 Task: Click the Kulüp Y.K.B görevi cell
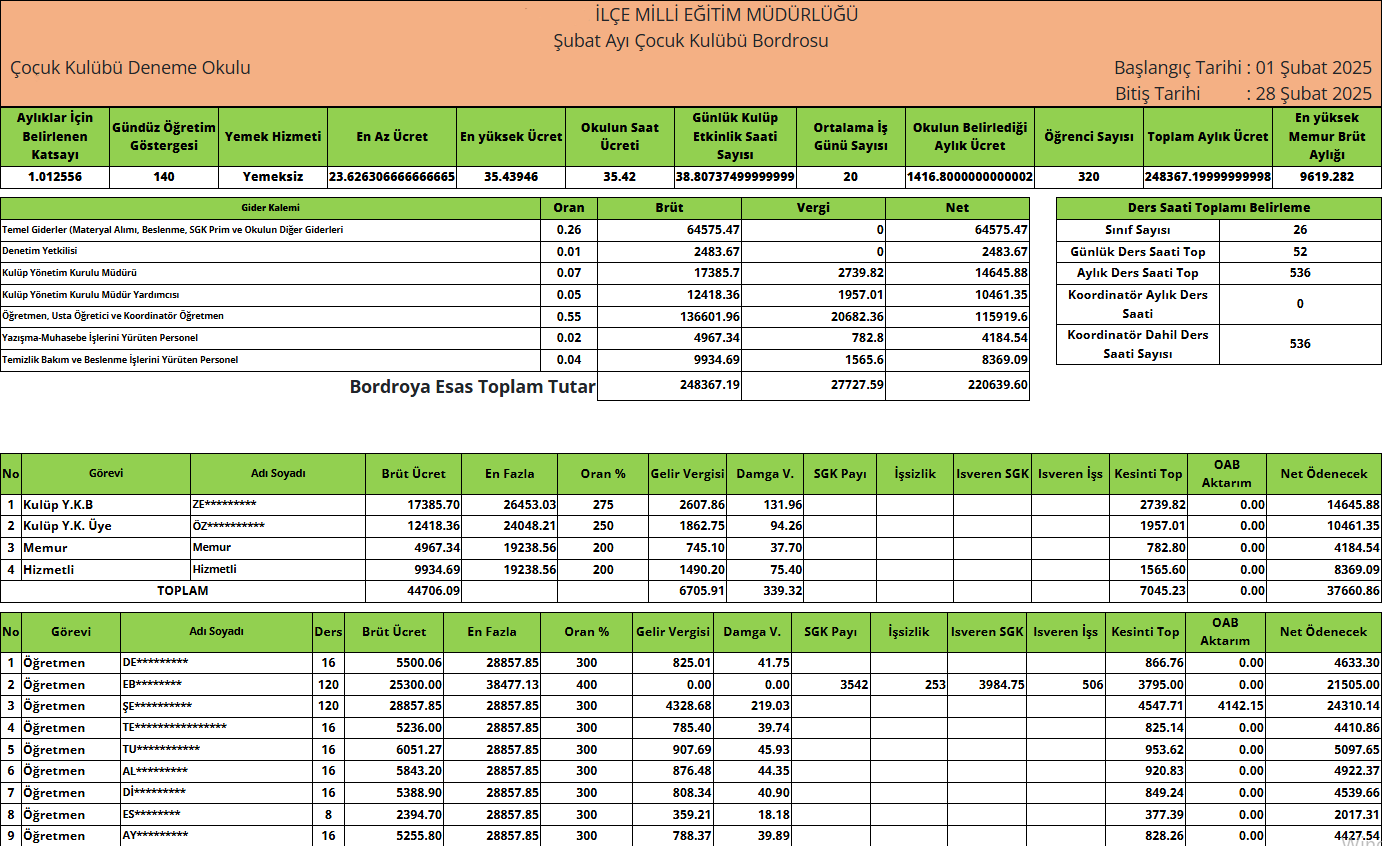106,505
